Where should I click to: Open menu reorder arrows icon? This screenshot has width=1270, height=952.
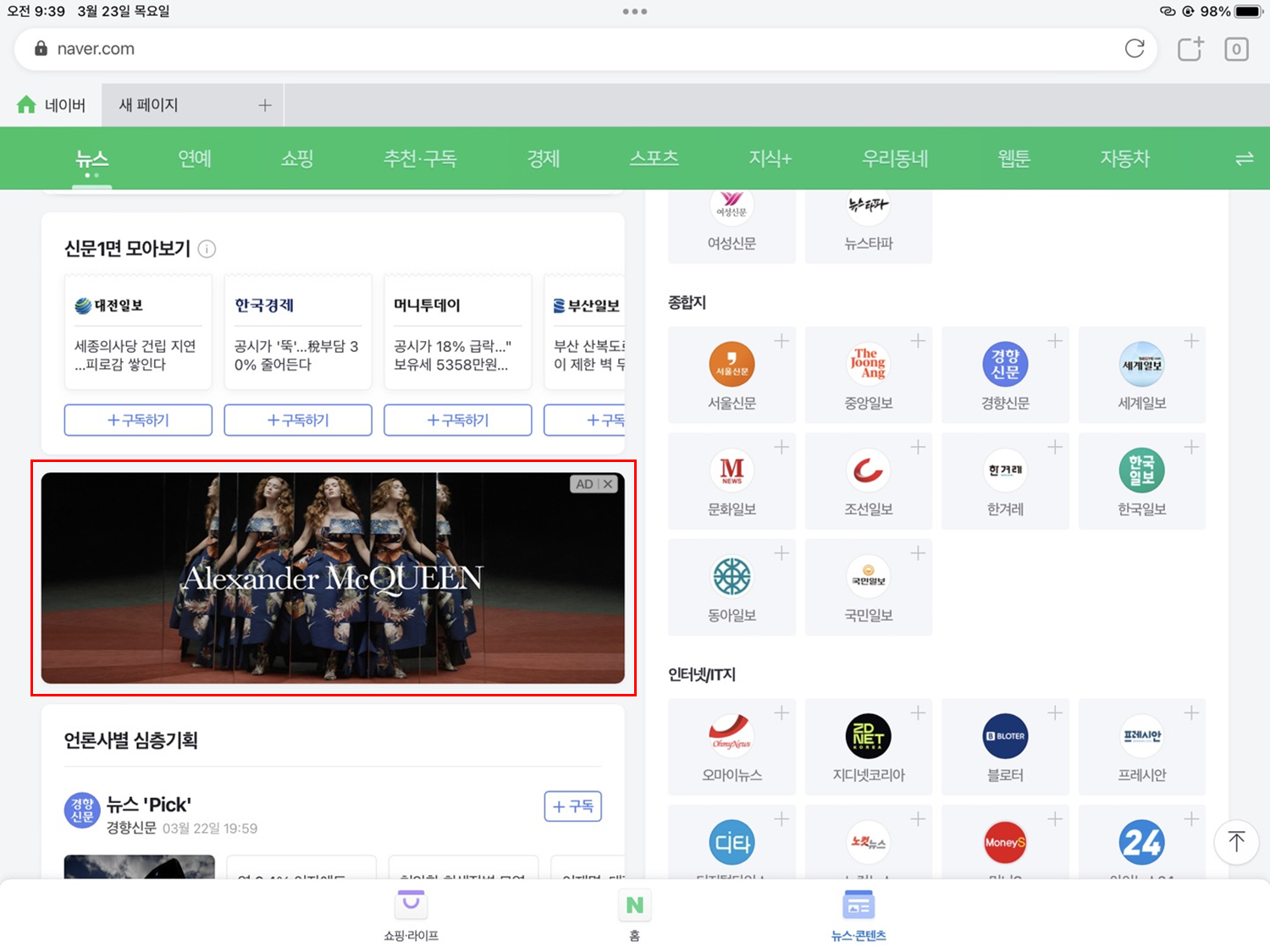pos(1244,158)
